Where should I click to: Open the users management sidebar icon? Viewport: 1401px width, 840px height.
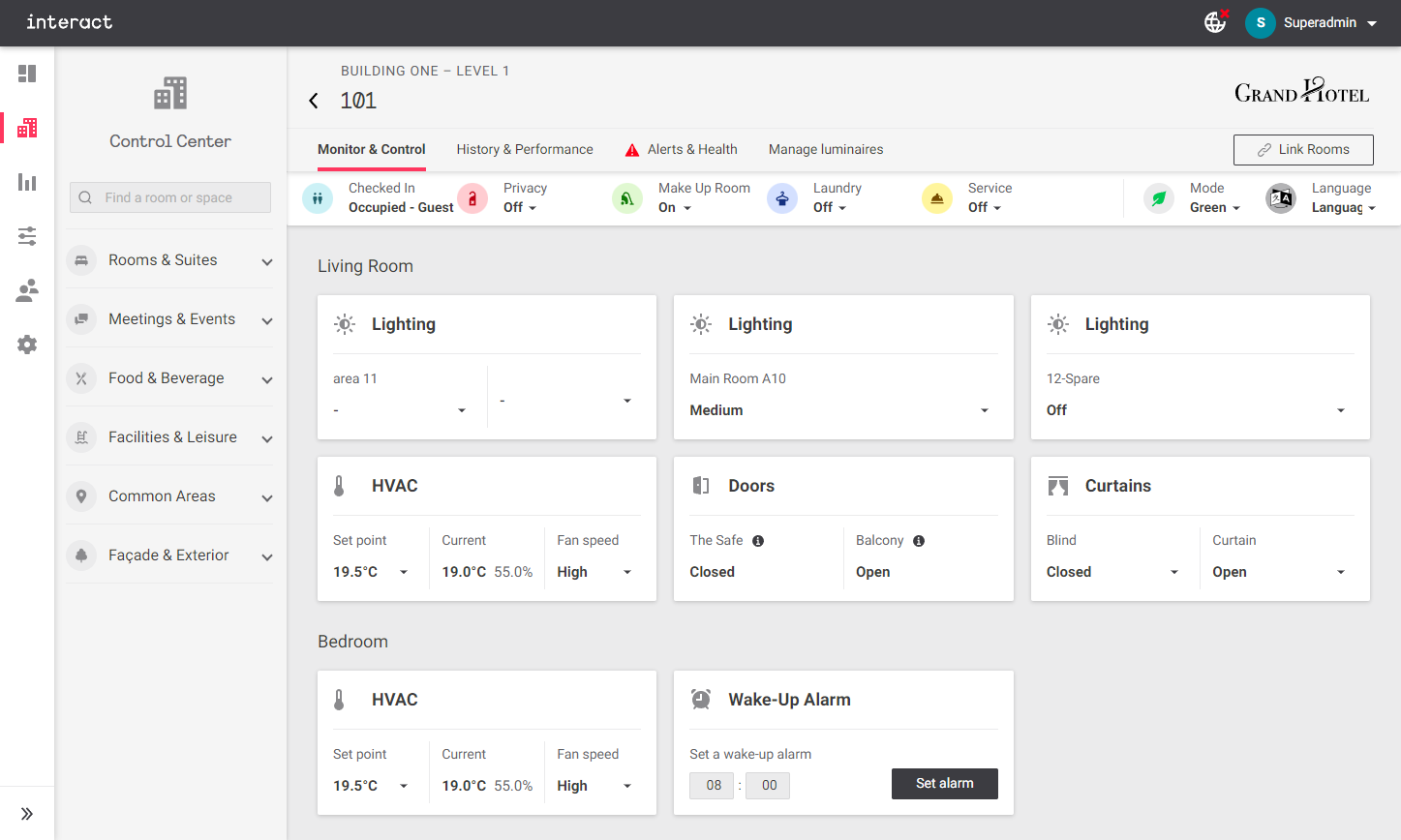(x=27, y=290)
